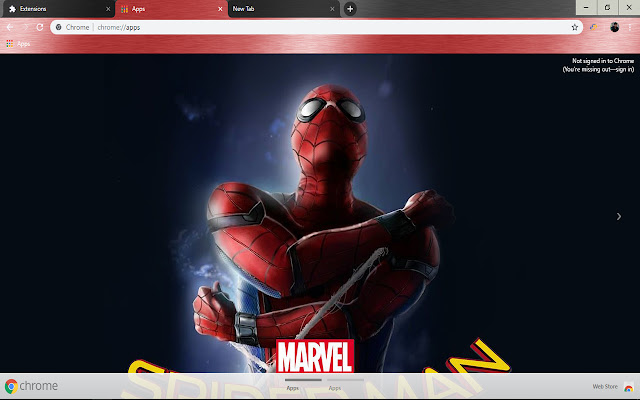This screenshot has width=640, height=400.
Task: Select the first Apps page indicator
Action: (x=303, y=384)
